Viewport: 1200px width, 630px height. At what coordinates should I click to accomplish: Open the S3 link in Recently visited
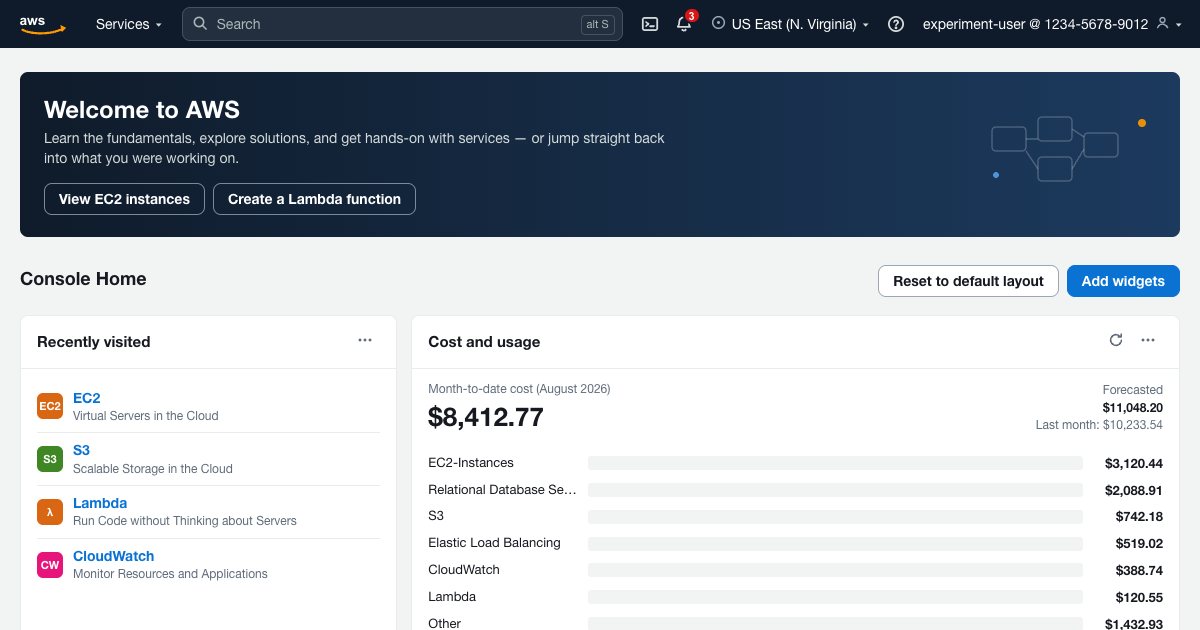click(82, 451)
